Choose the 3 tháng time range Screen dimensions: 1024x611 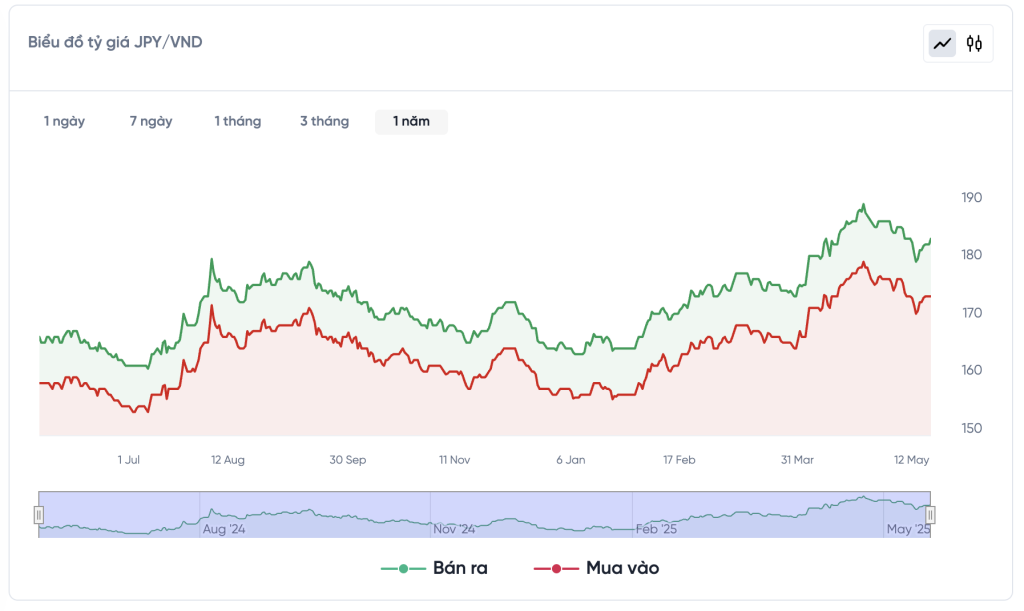click(x=324, y=121)
